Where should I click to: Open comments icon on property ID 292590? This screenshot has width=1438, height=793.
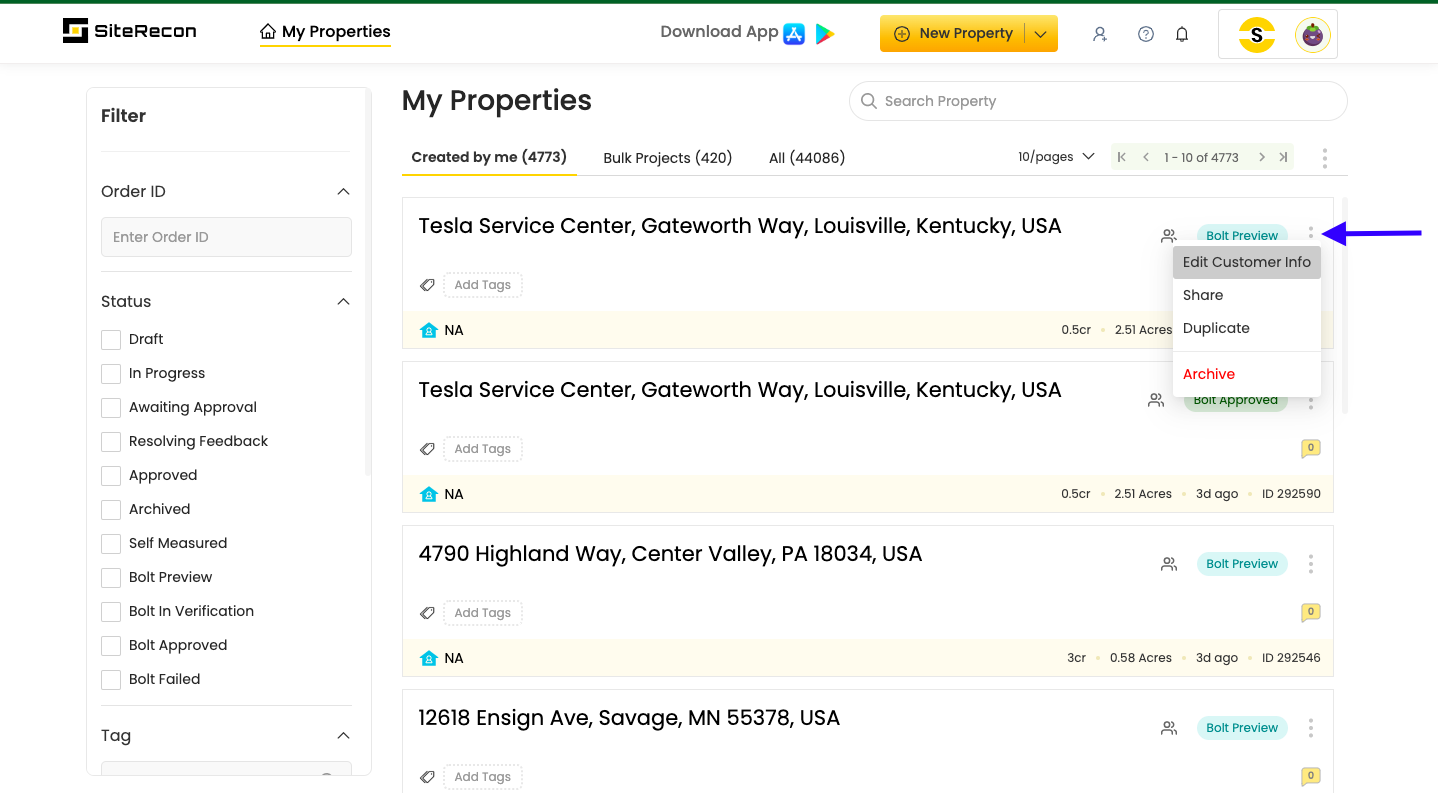click(1310, 448)
